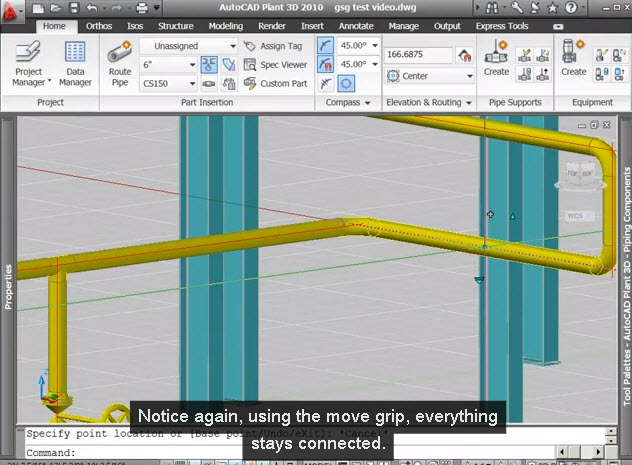Click Create in Equipment panel
The height and width of the screenshot is (465, 632).
click(574, 58)
